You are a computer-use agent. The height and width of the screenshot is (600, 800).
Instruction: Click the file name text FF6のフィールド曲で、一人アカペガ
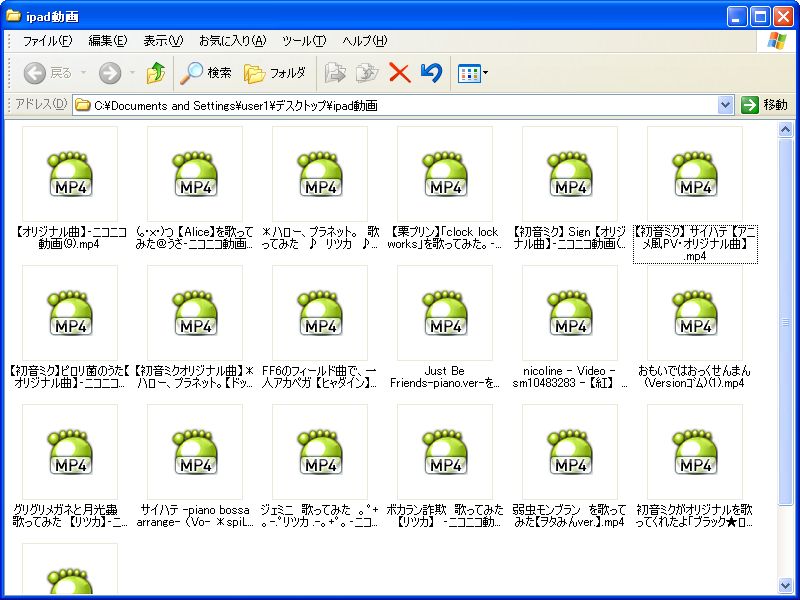coord(319,377)
